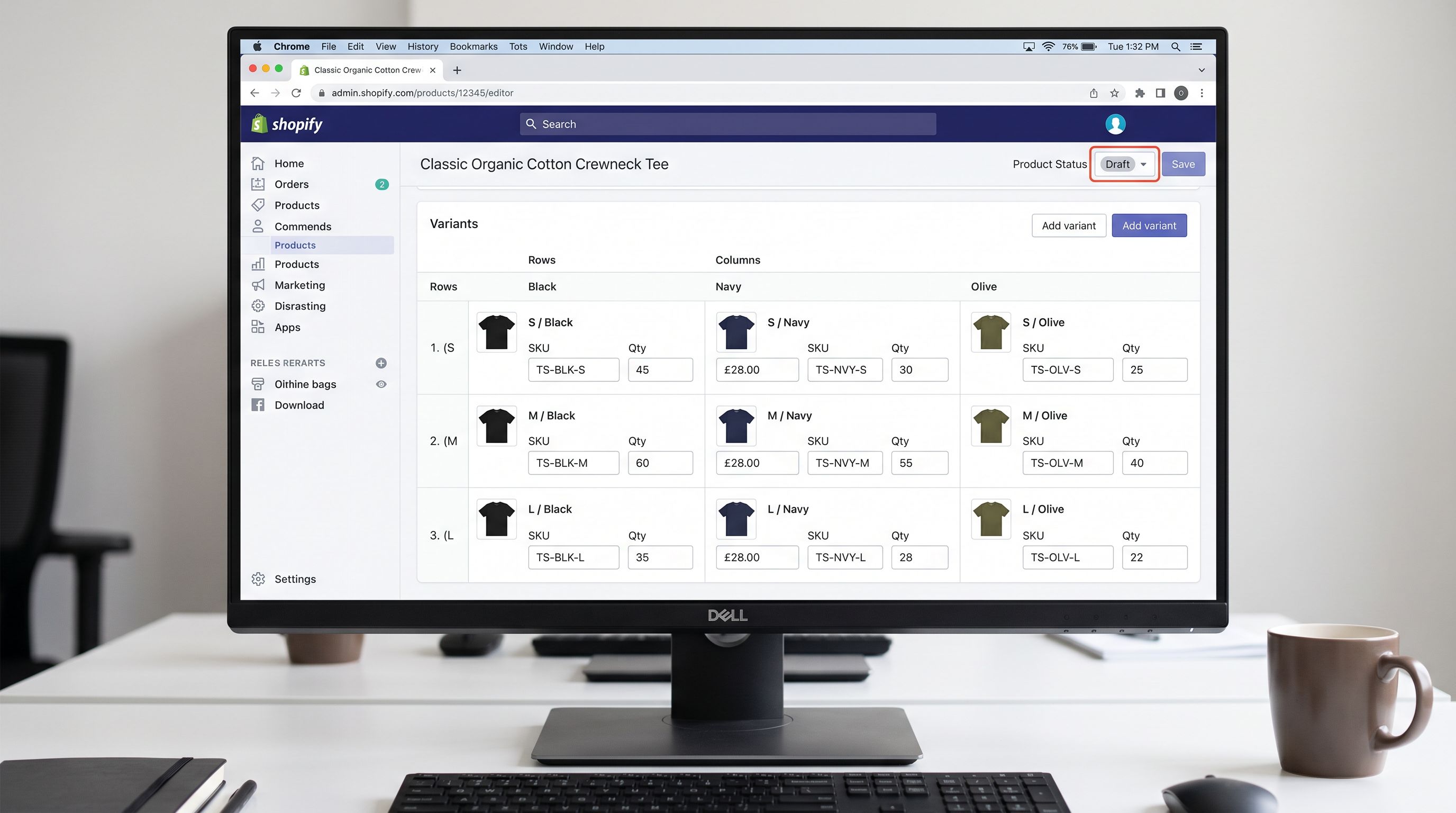Edit the L / Navy price field
This screenshot has height=813, width=1456.
pyautogui.click(x=757, y=557)
